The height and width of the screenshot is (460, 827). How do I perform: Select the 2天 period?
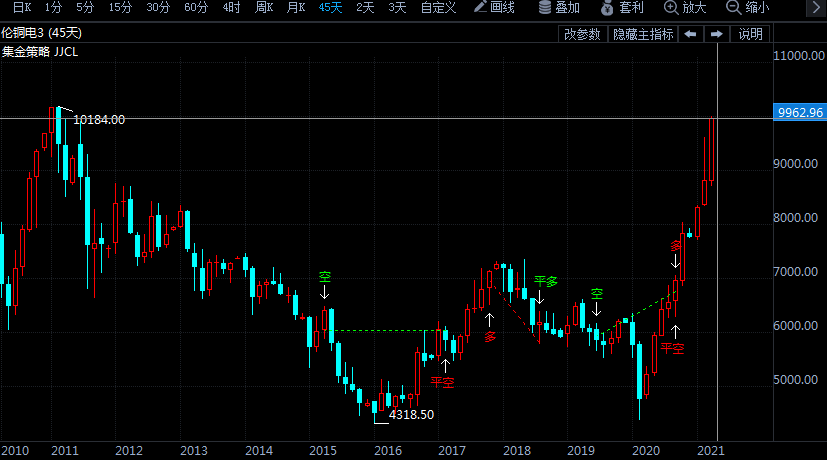pyautogui.click(x=365, y=7)
